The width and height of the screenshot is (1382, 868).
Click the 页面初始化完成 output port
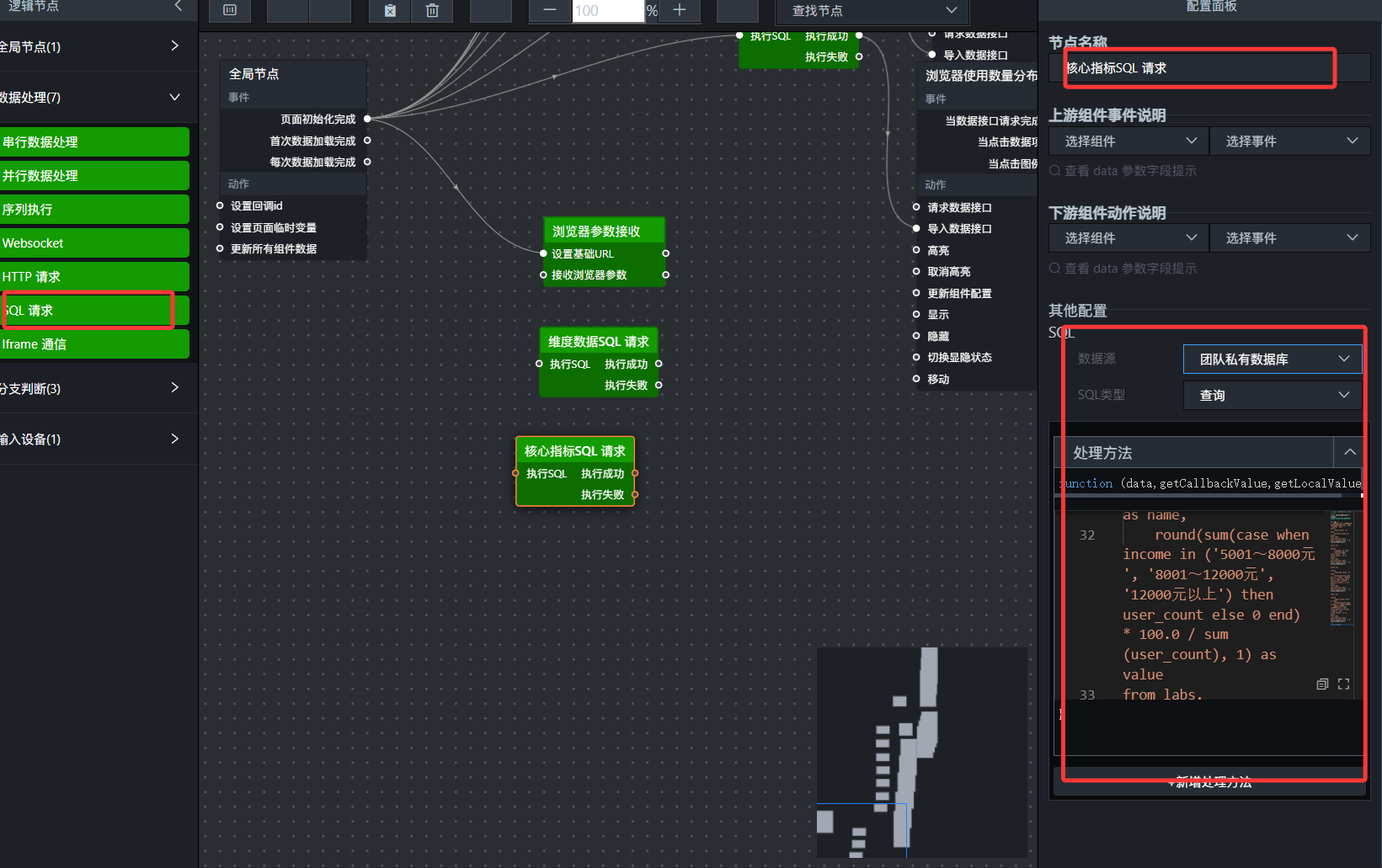(367, 120)
